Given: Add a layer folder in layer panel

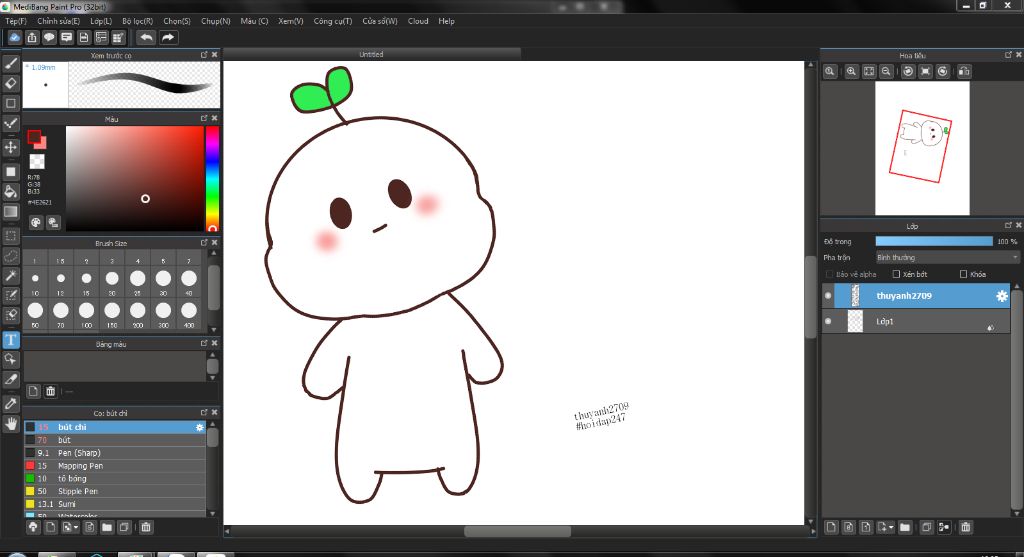Looking at the screenshot, I should coord(904,527).
